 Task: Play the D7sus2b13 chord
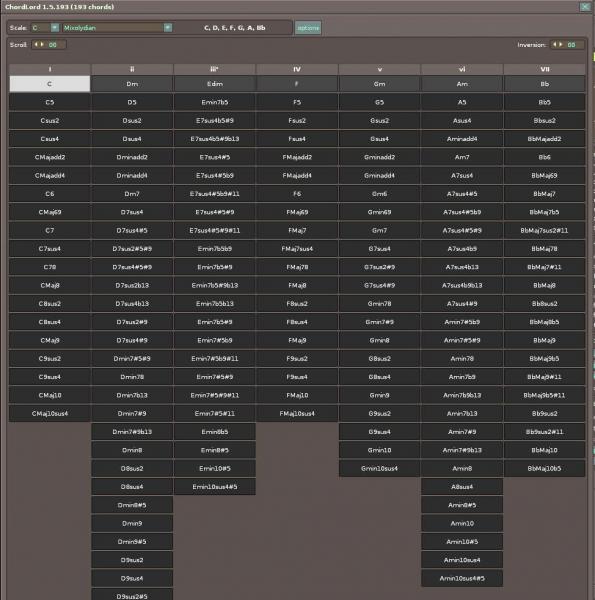click(132, 285)
